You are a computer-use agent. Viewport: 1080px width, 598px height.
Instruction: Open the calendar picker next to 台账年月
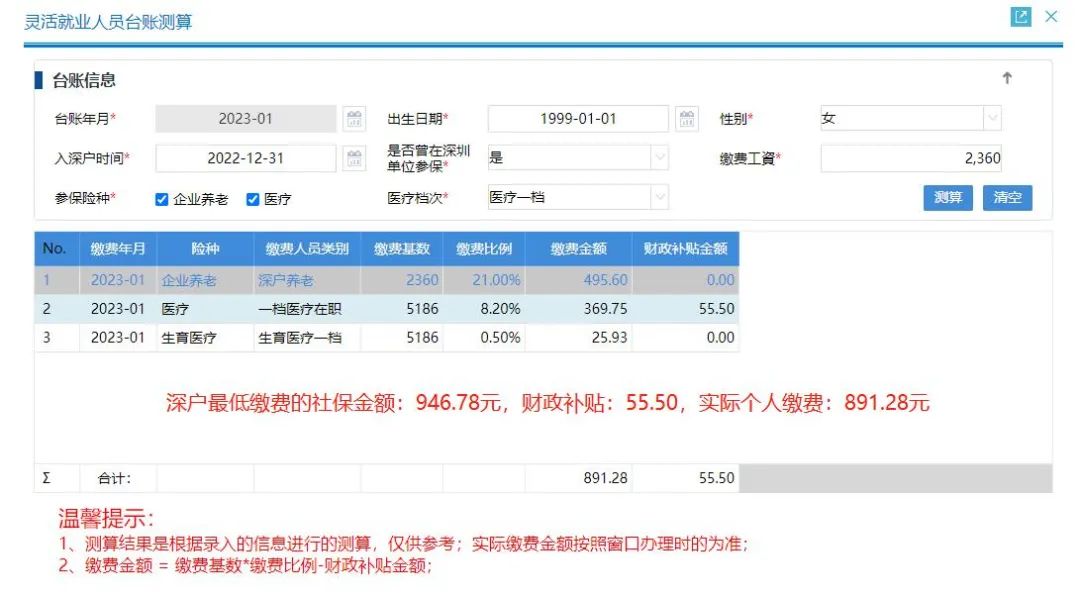(x=355, y=118)
